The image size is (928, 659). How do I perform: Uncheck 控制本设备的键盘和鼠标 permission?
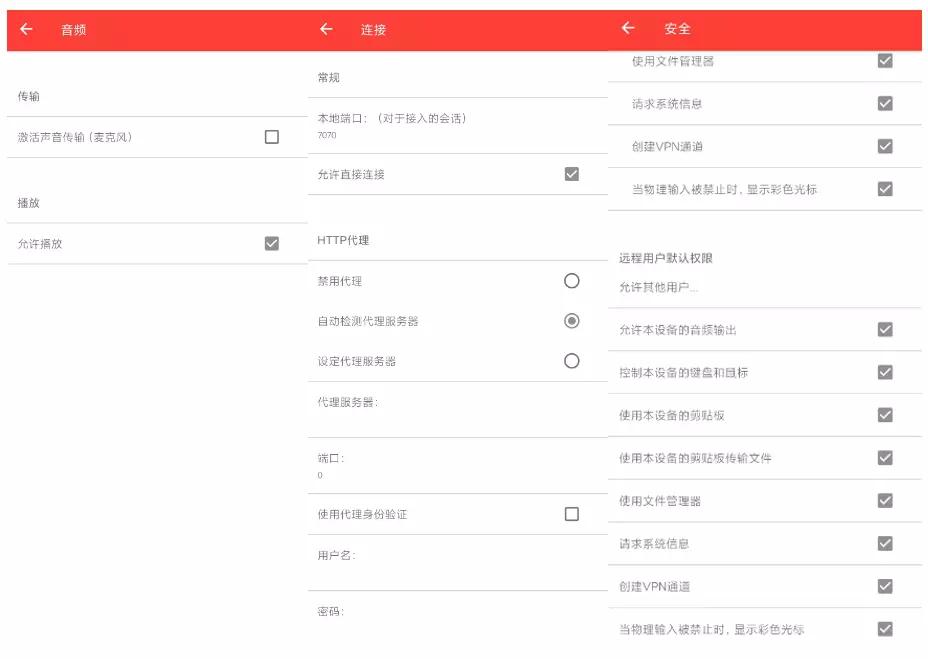click(884, 371)
